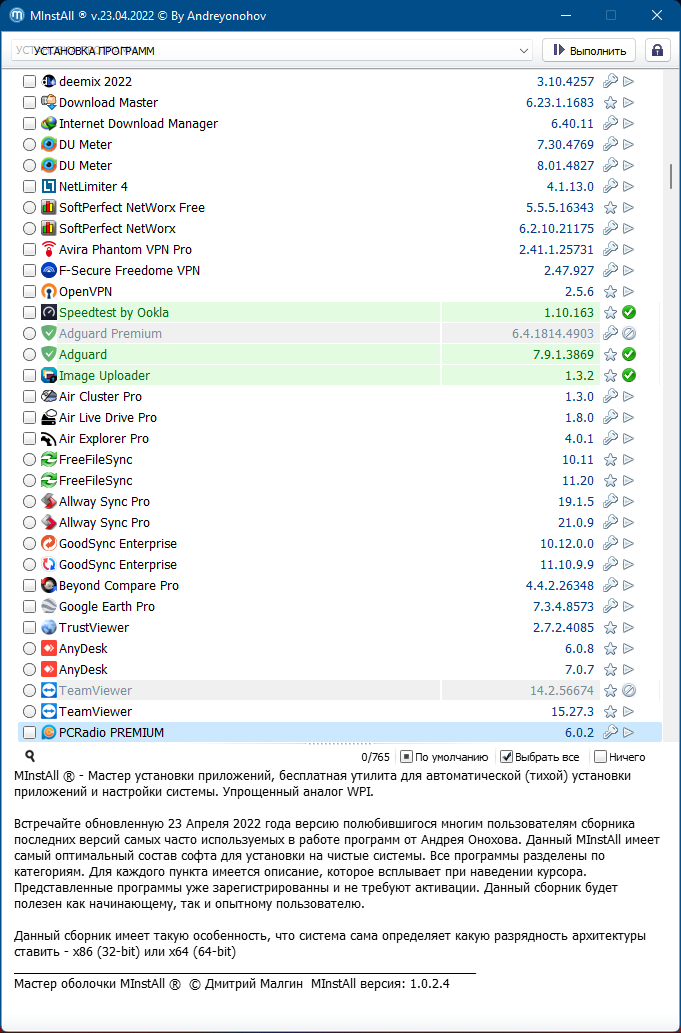Click the wrench icon for Air Explorer Pro
The width and height of the screenshot is (681, 1033).
[611, 439]
